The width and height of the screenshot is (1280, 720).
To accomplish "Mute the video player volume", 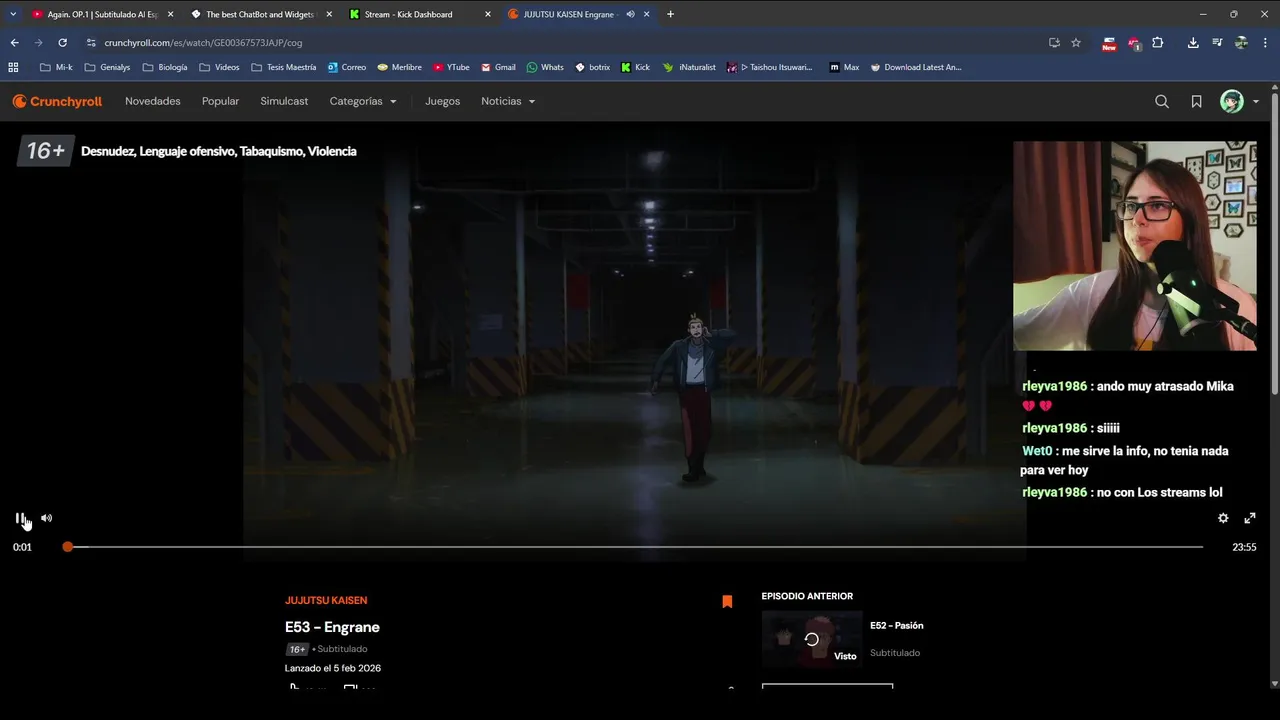I will 46,518.
